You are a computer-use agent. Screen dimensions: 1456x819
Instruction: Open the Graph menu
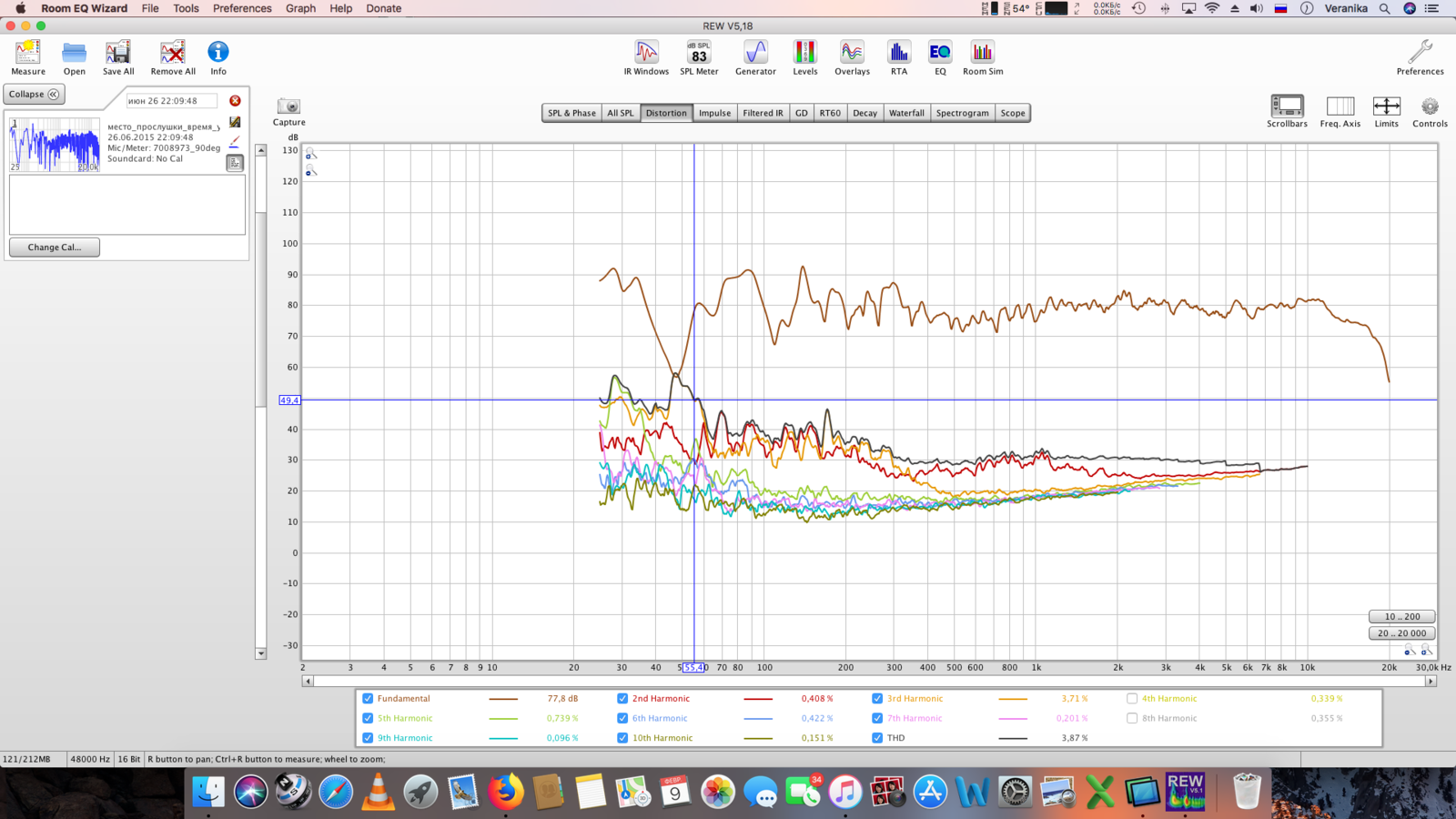pos(300,8)
